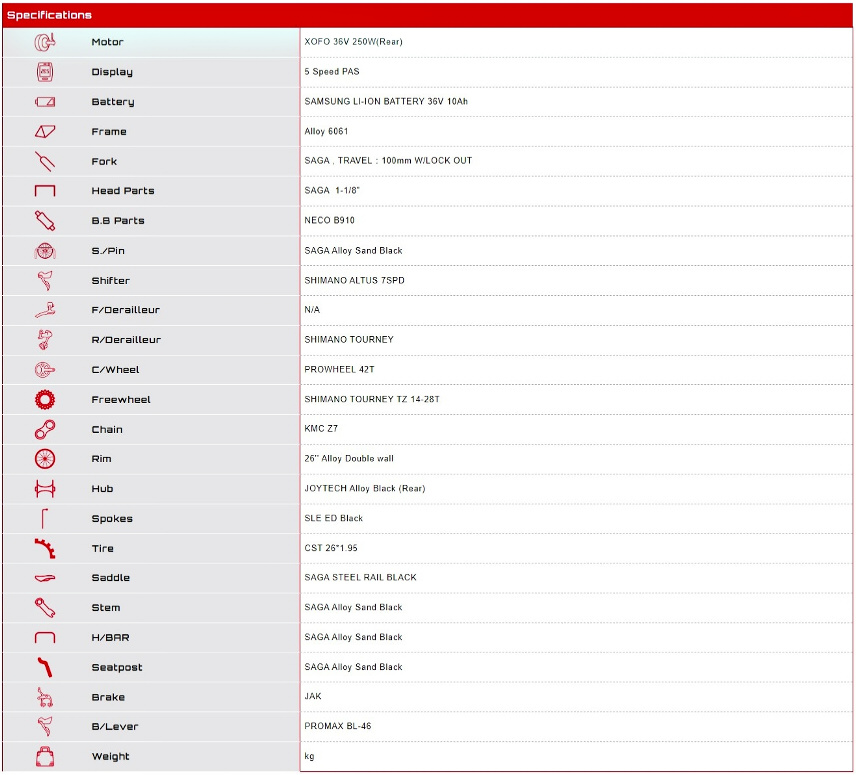
Task: Click the R/Derailleur icon
Action: pos(45,340)
